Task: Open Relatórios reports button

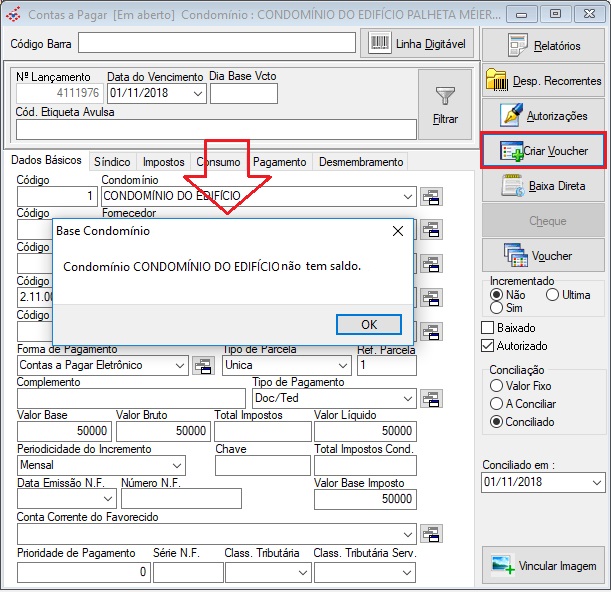Action: pos(543,45)
